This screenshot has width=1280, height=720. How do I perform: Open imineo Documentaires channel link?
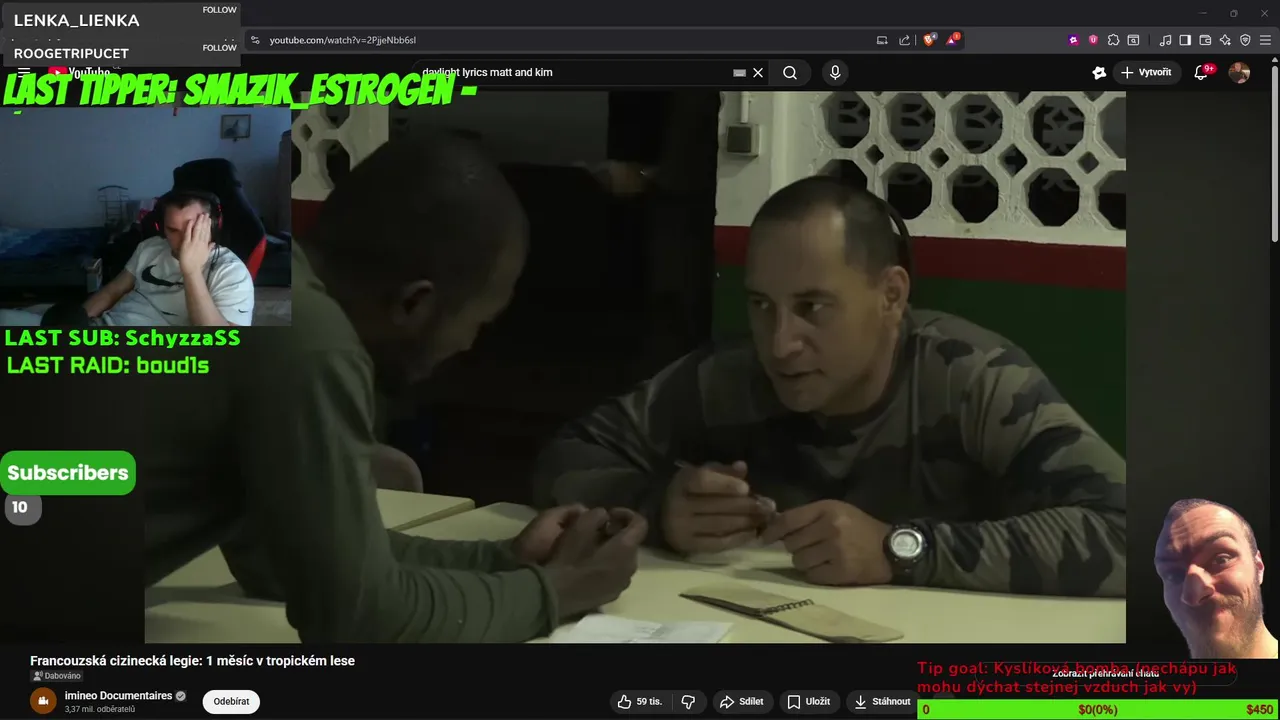tap(118, 696)
